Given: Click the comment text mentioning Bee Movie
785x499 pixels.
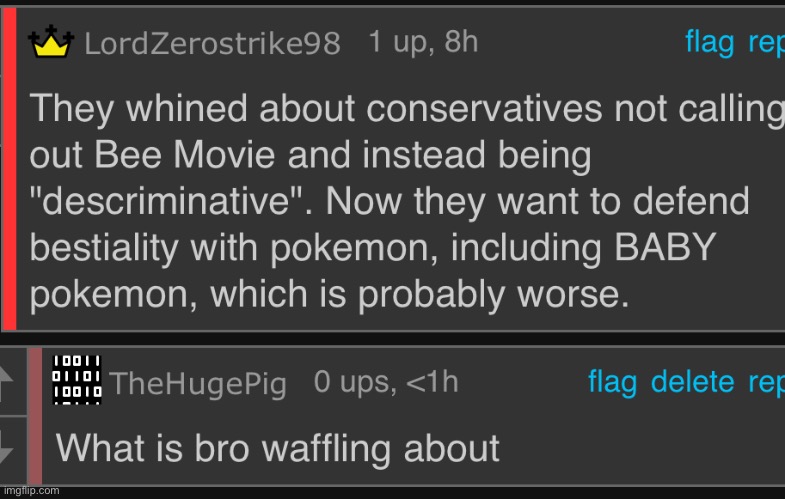Looking at the screenshot, I should [x=407, y=201].
